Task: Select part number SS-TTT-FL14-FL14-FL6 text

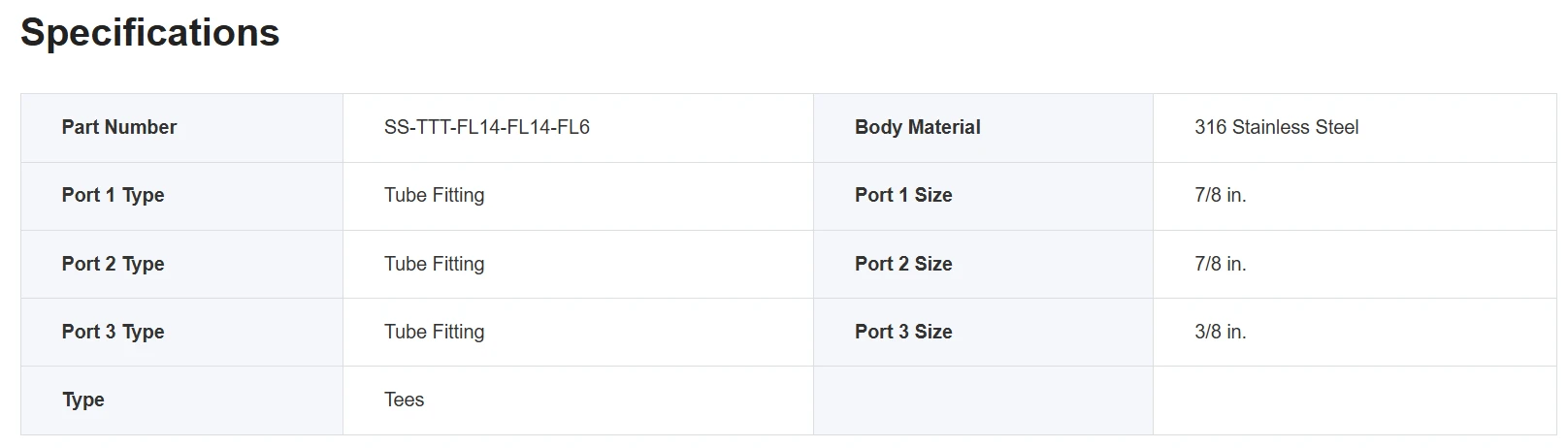Action: point(487,127)
